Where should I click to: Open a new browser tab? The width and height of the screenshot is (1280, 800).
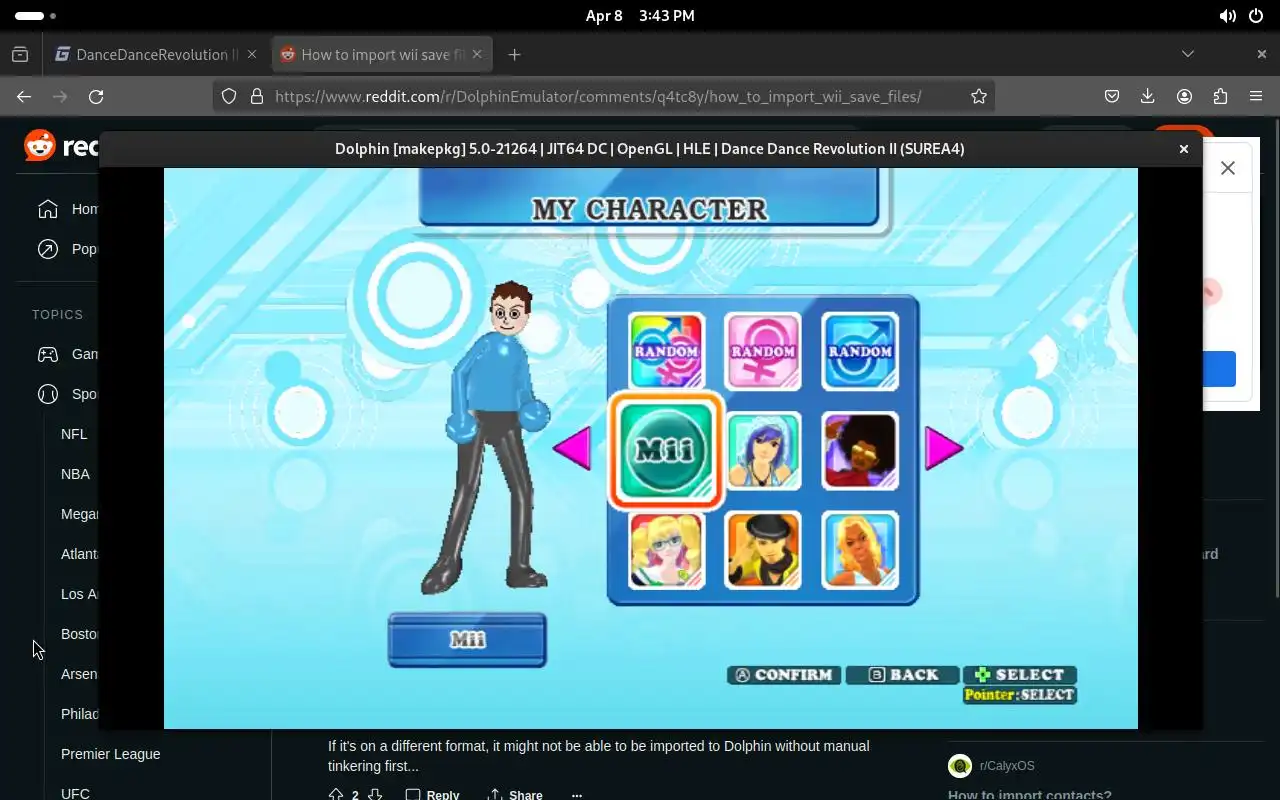click(x=514, y=55)
